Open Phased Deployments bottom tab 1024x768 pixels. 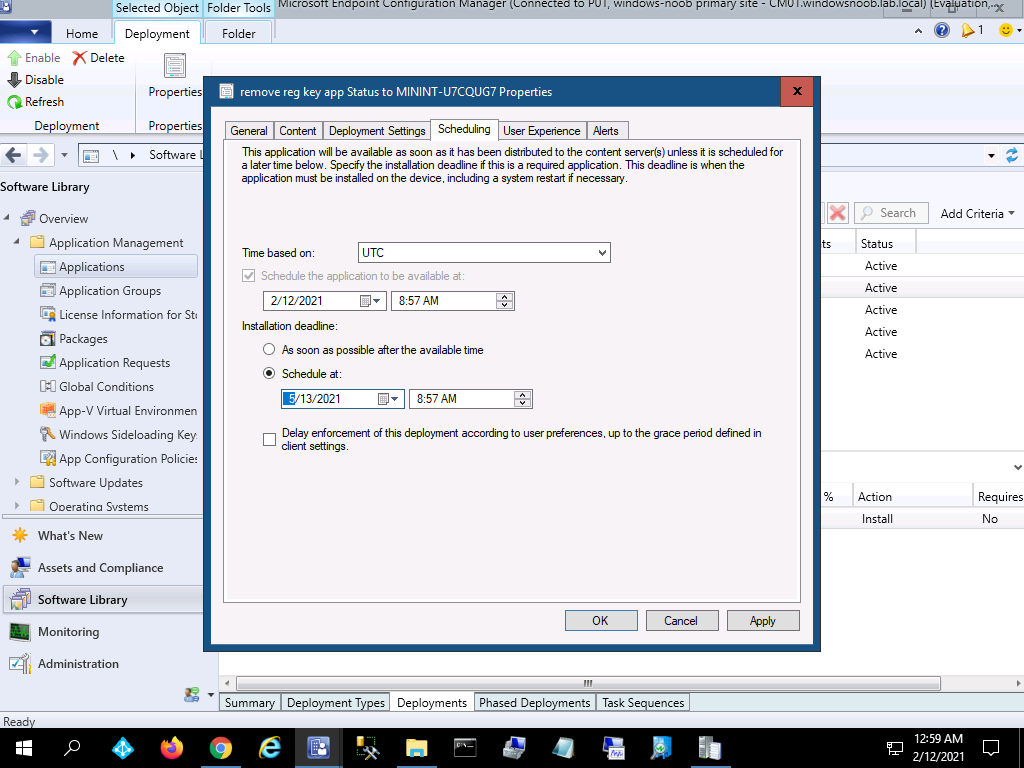[x=534, y=703]
